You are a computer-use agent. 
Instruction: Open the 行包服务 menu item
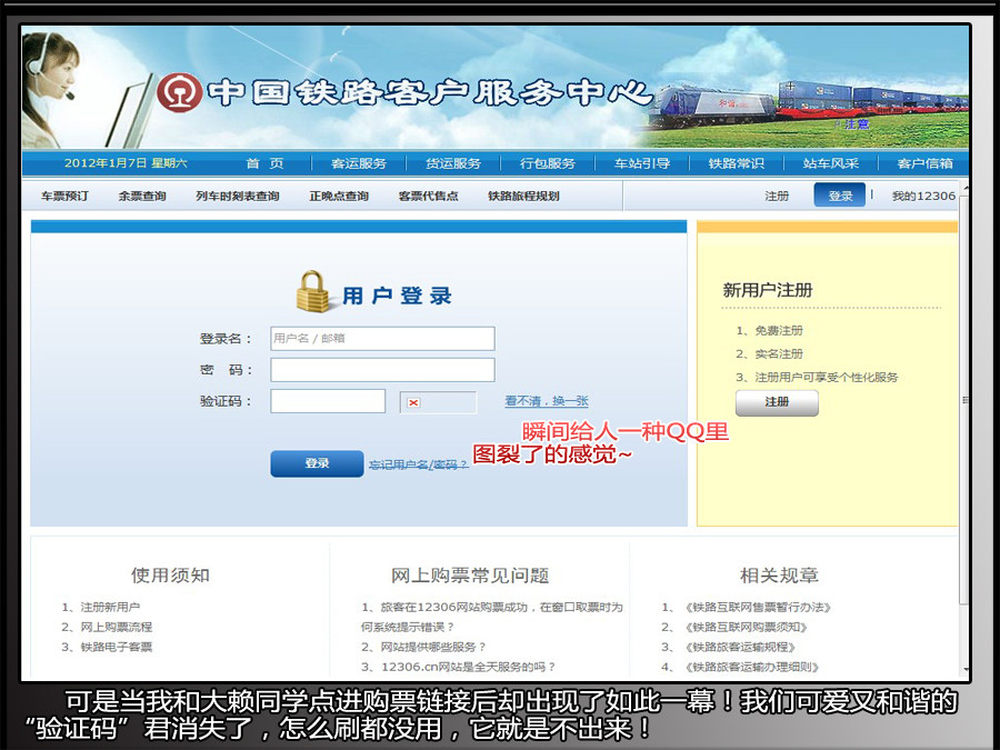click(547, 163)
